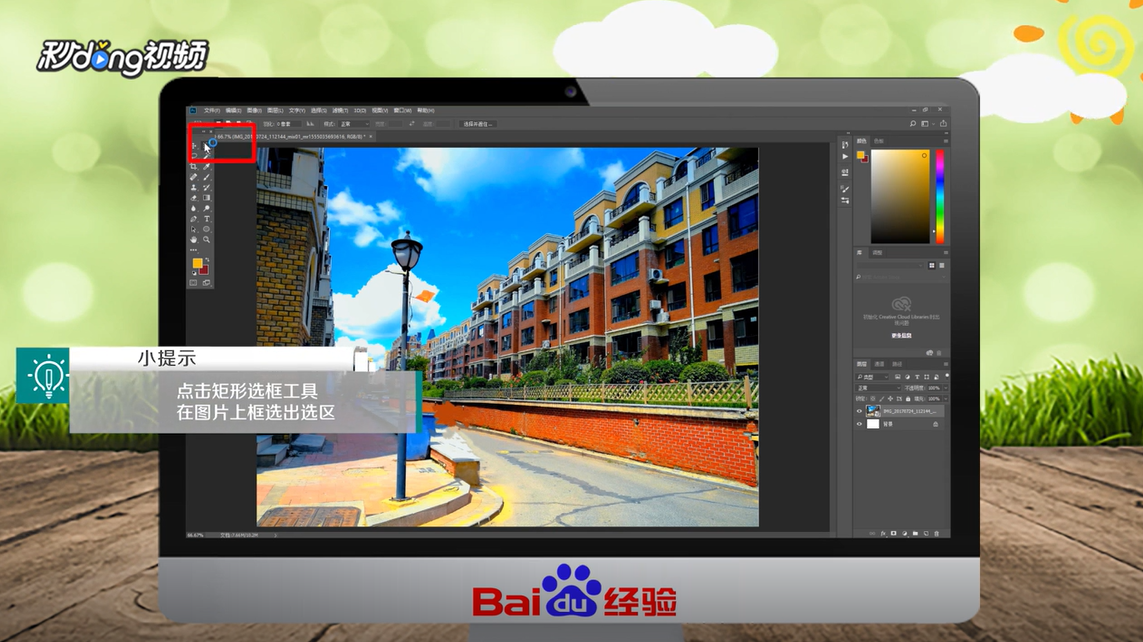Toggle the layer filter on/off switch

(947, 376)
